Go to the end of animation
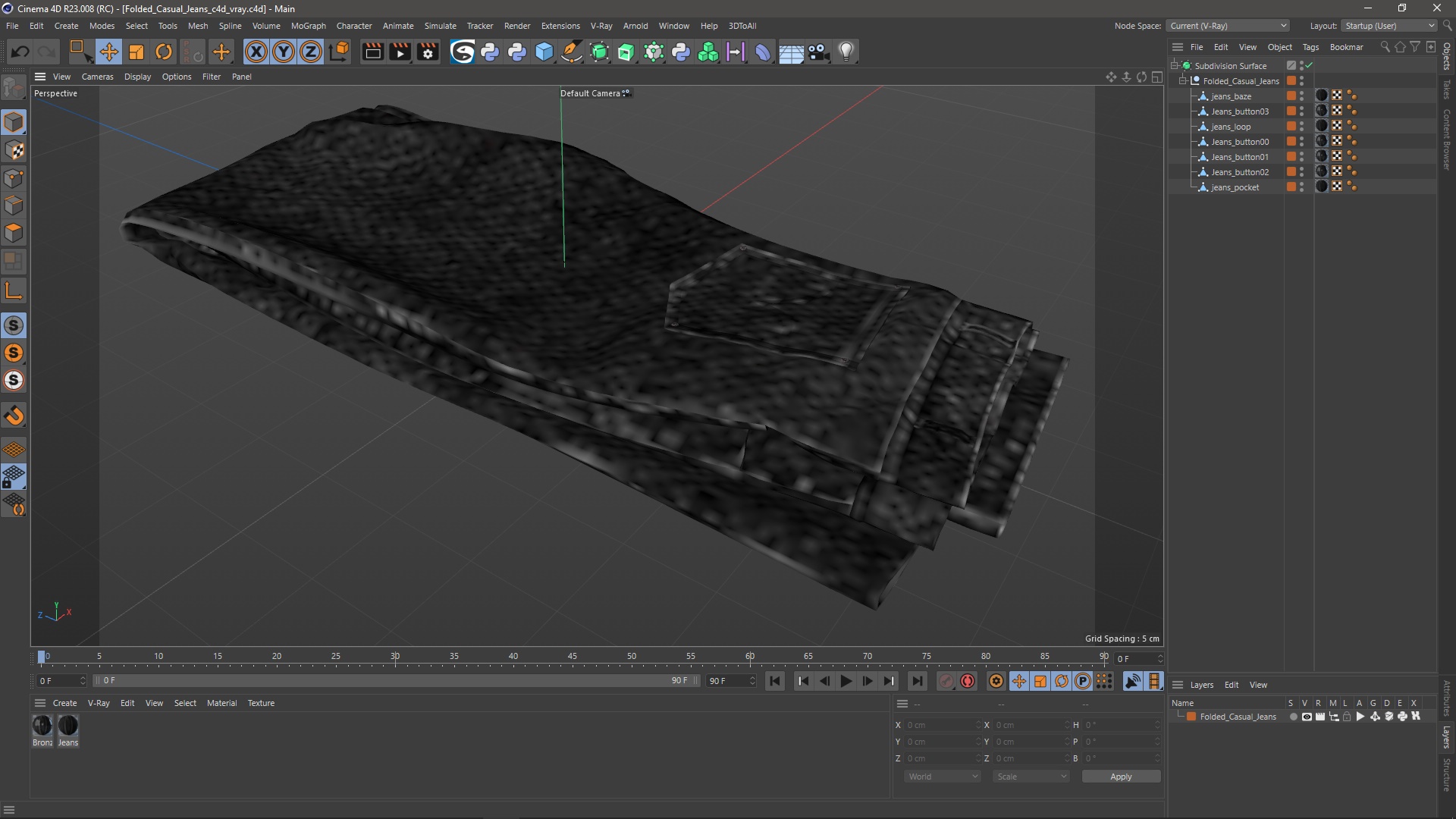 coord(917,681)
